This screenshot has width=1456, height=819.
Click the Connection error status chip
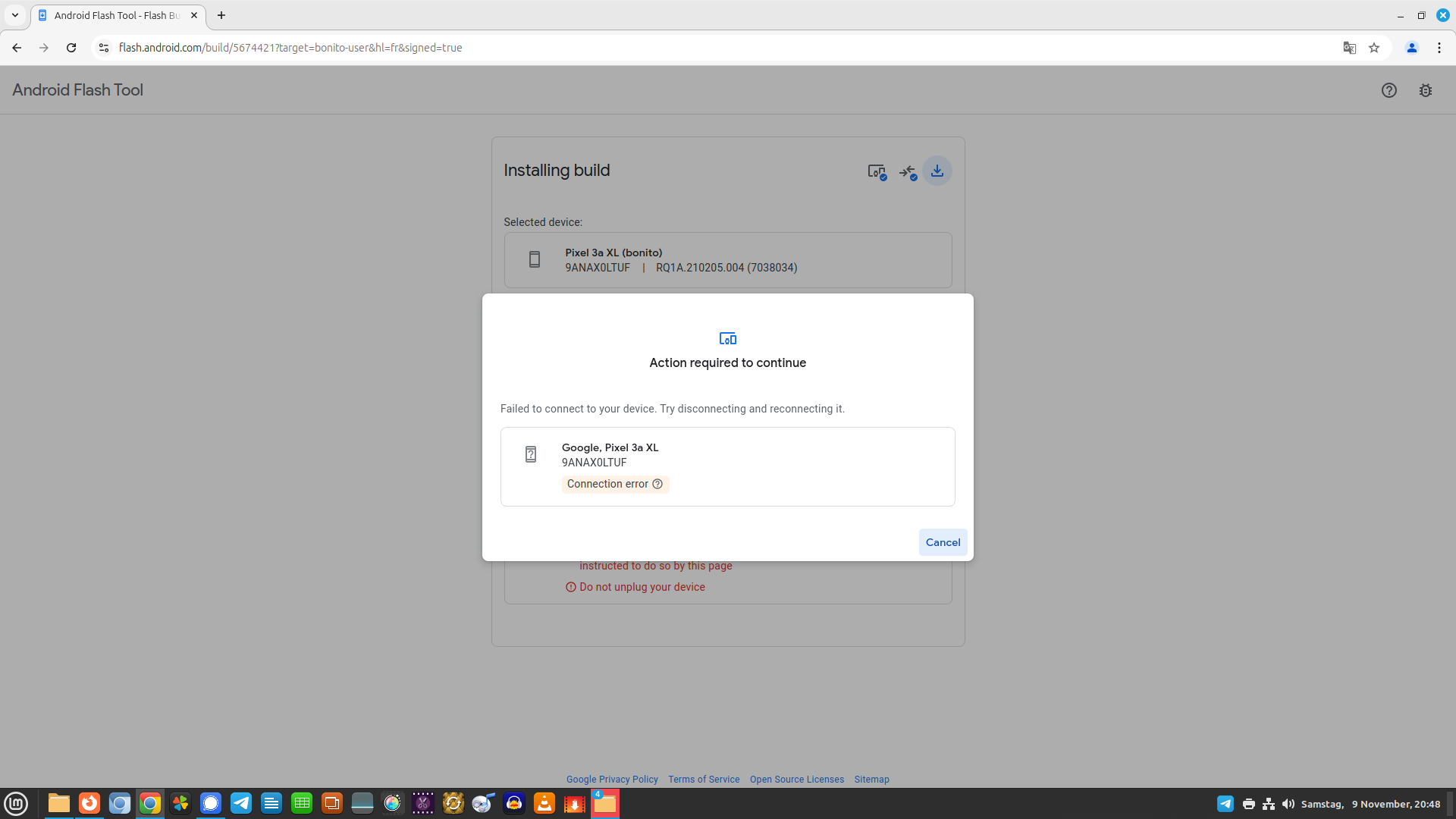pyautogui.click(x=615, y=484)
